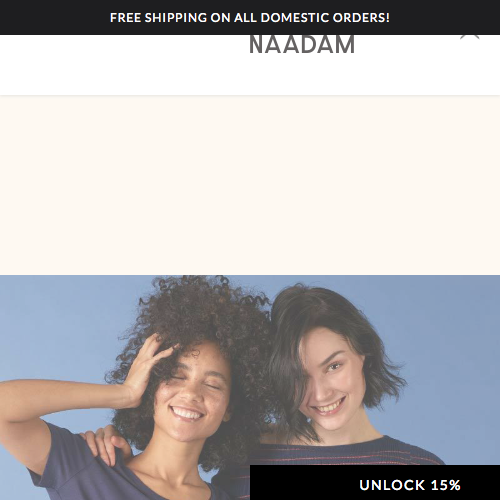
Task: Click the empty cream banner section
Action: click(250, 185)
